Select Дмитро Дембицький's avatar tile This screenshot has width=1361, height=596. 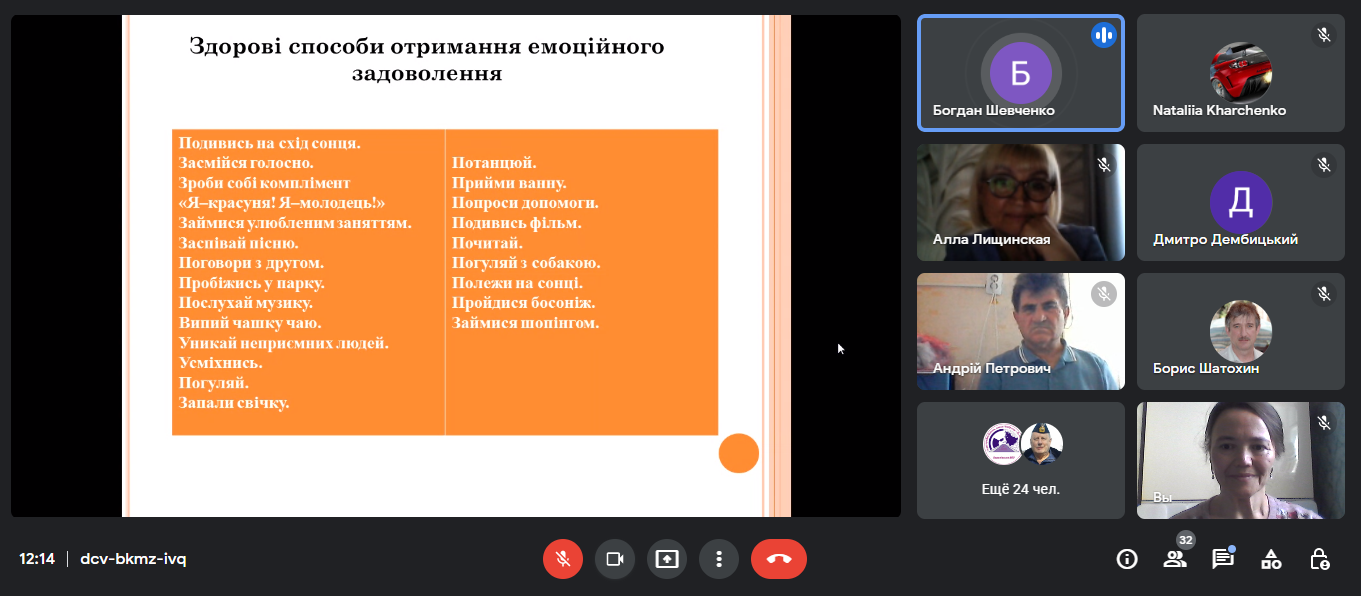point(1240,202)
